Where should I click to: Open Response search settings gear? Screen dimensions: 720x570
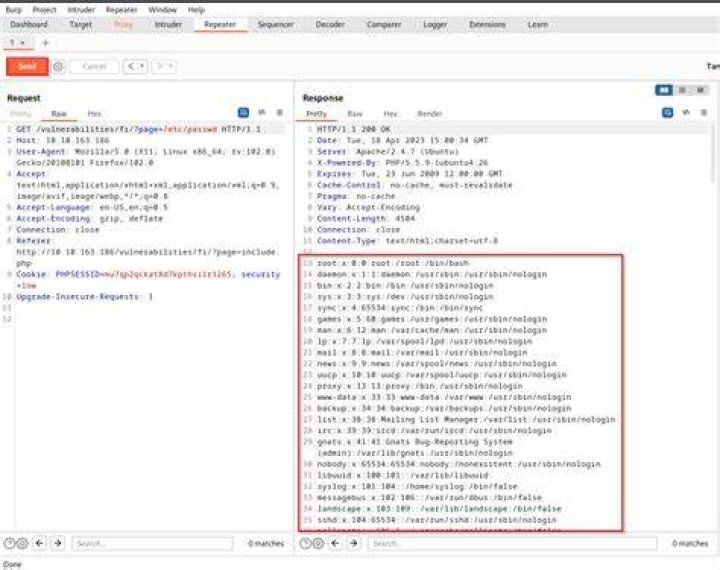[318, 544]
